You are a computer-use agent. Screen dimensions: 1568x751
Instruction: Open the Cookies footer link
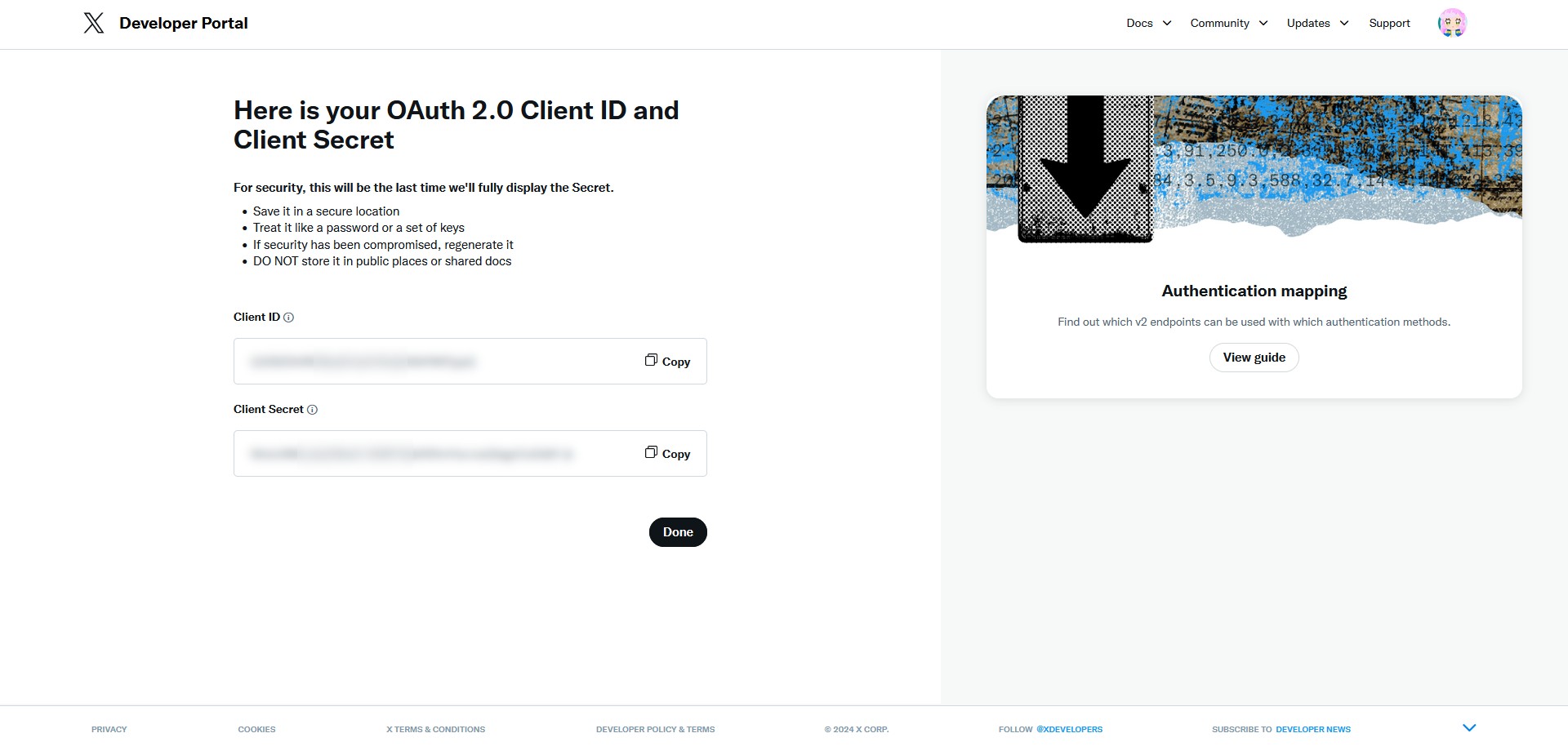pyautogui.click(x=256, y=729)
